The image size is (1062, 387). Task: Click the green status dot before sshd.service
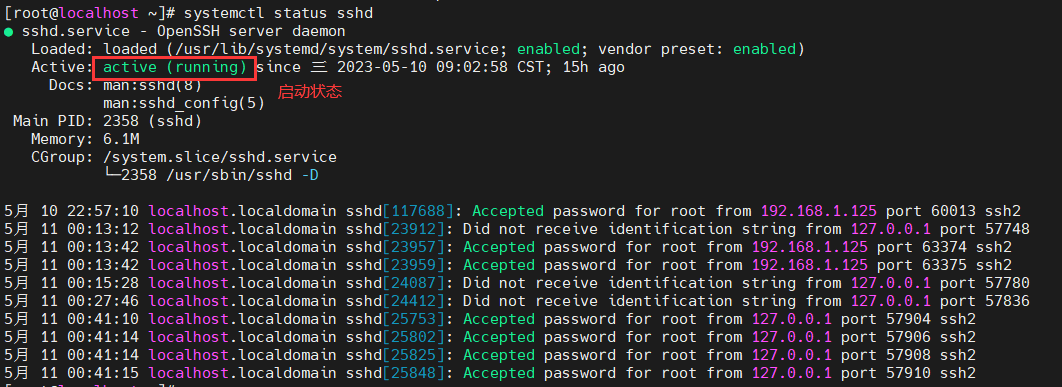(x=8, y=32)
